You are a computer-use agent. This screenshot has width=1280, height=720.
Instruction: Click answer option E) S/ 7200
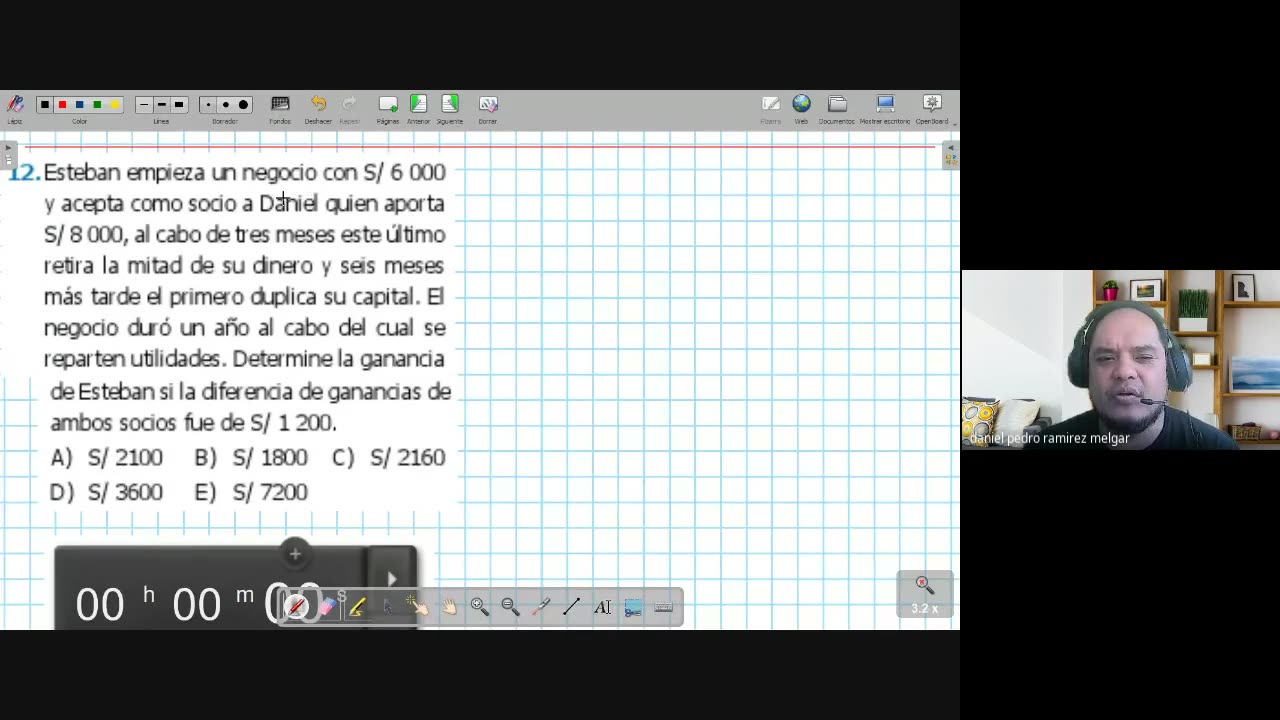251,492
